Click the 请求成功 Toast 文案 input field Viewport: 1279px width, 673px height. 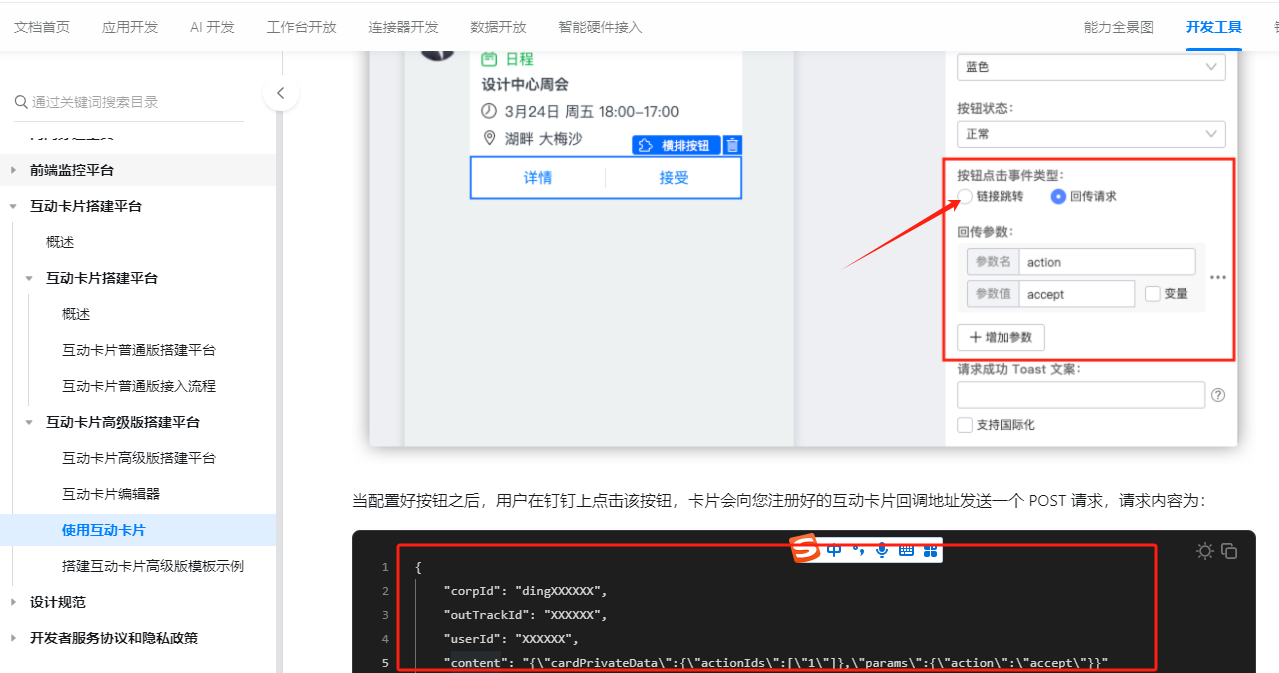point(1081,395)
